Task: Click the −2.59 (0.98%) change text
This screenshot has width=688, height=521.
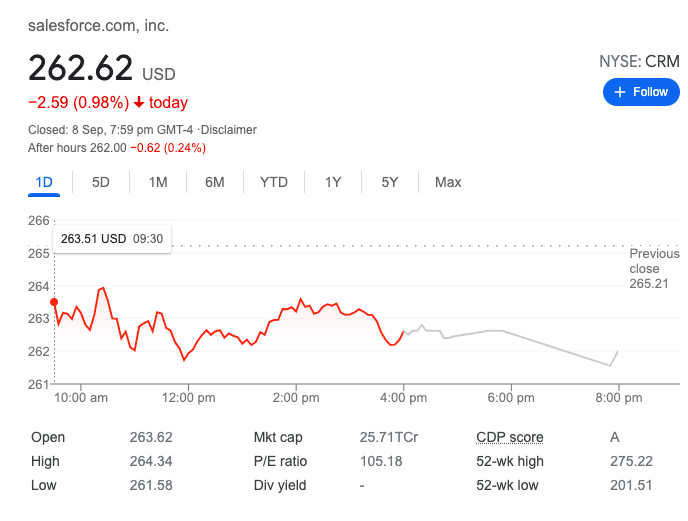Action: pyautogui.click(x=79, y=103)
